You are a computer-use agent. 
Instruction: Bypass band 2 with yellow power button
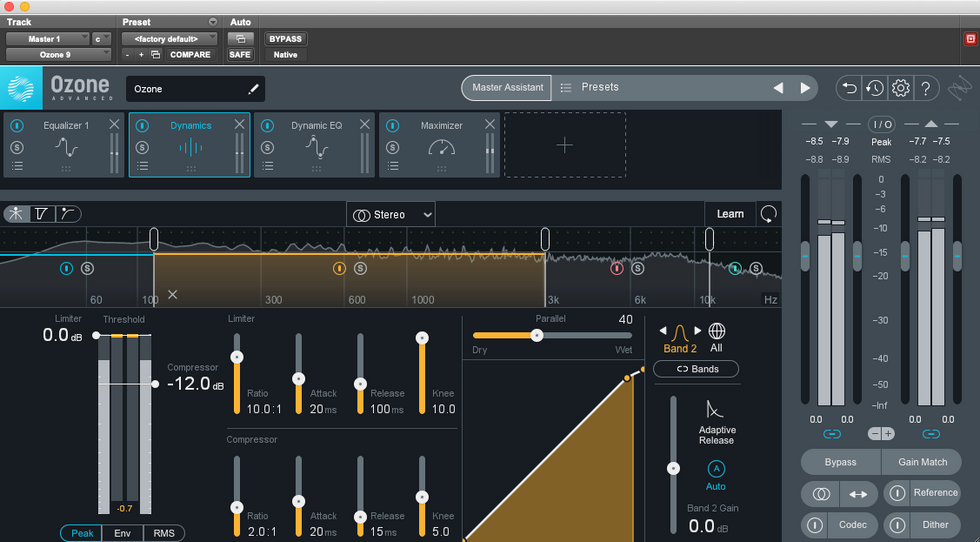(x=339, y=268)
